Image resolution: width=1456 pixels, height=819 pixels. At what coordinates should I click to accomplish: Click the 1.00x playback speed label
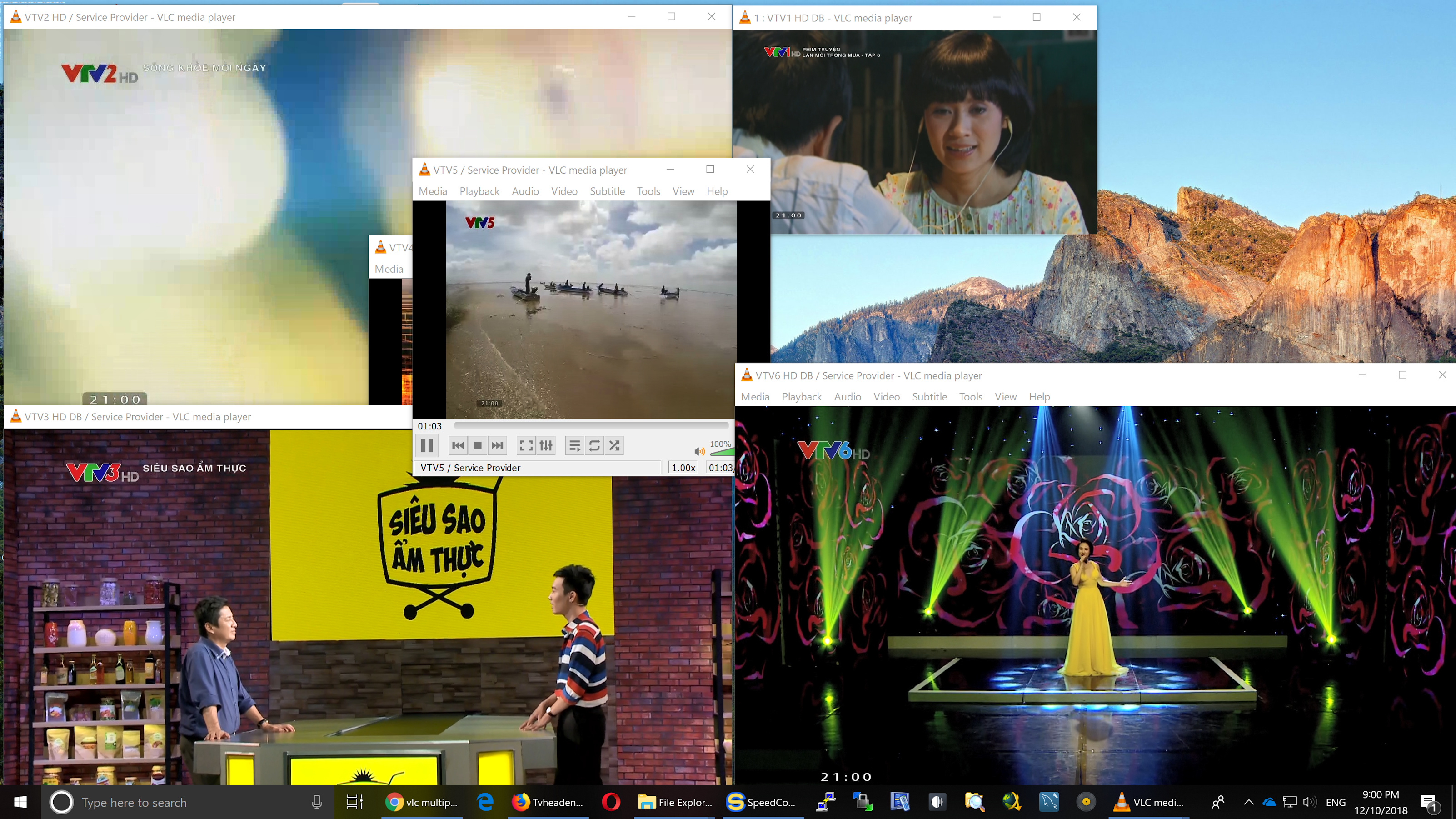(683, 468)
